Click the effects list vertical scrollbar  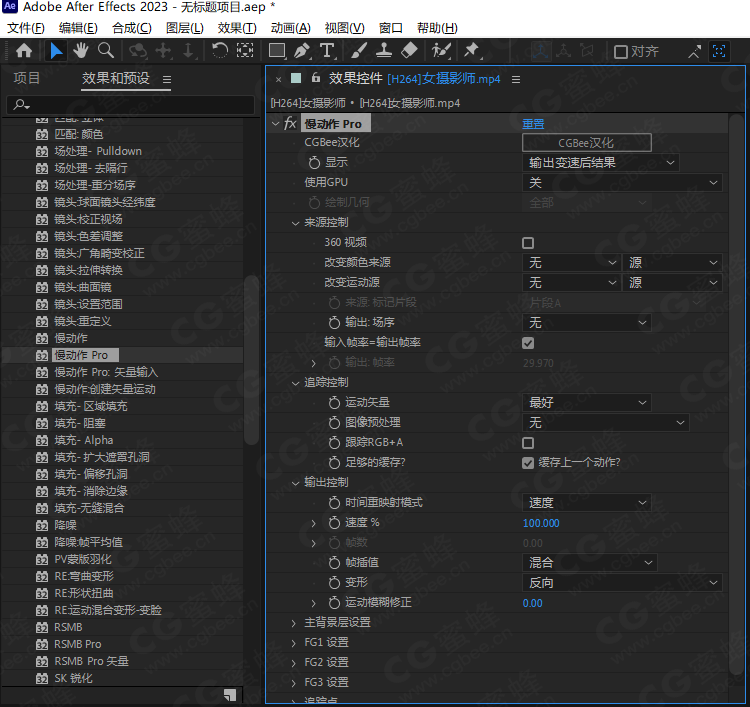click(x=250, y=361)
